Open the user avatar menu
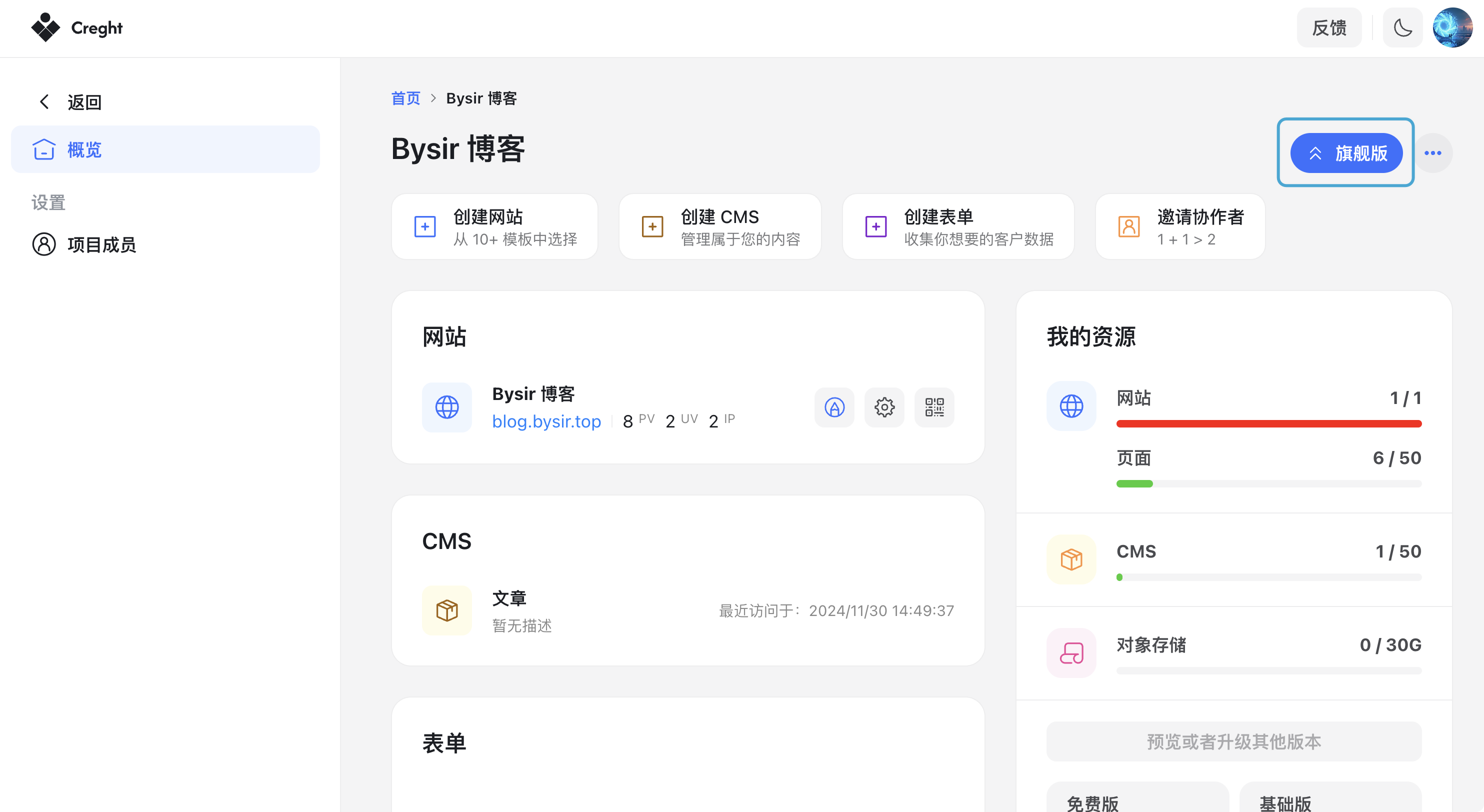Image resolution: width=1484 pixels, height=812 pixels. (x=1452, y=27)
